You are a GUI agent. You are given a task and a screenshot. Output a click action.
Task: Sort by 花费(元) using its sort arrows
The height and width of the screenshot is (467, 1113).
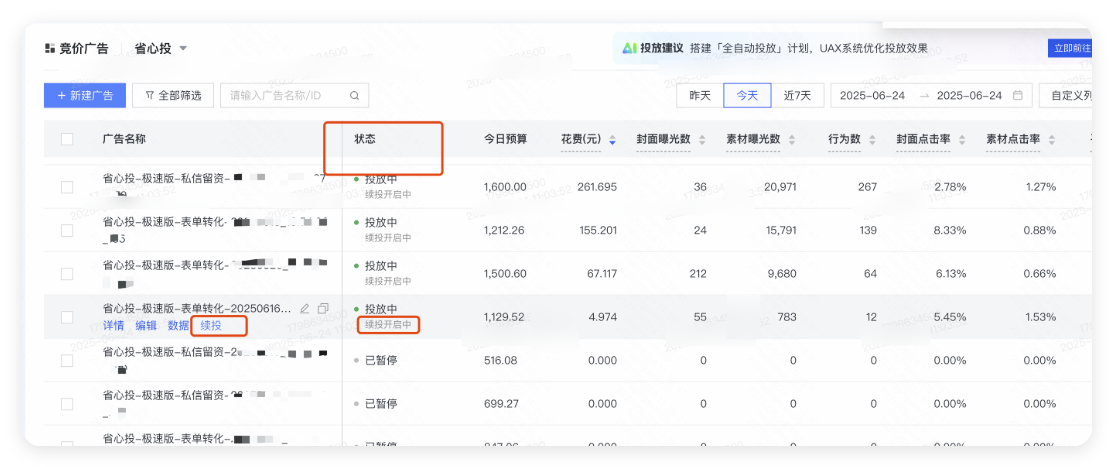point(613,140)
